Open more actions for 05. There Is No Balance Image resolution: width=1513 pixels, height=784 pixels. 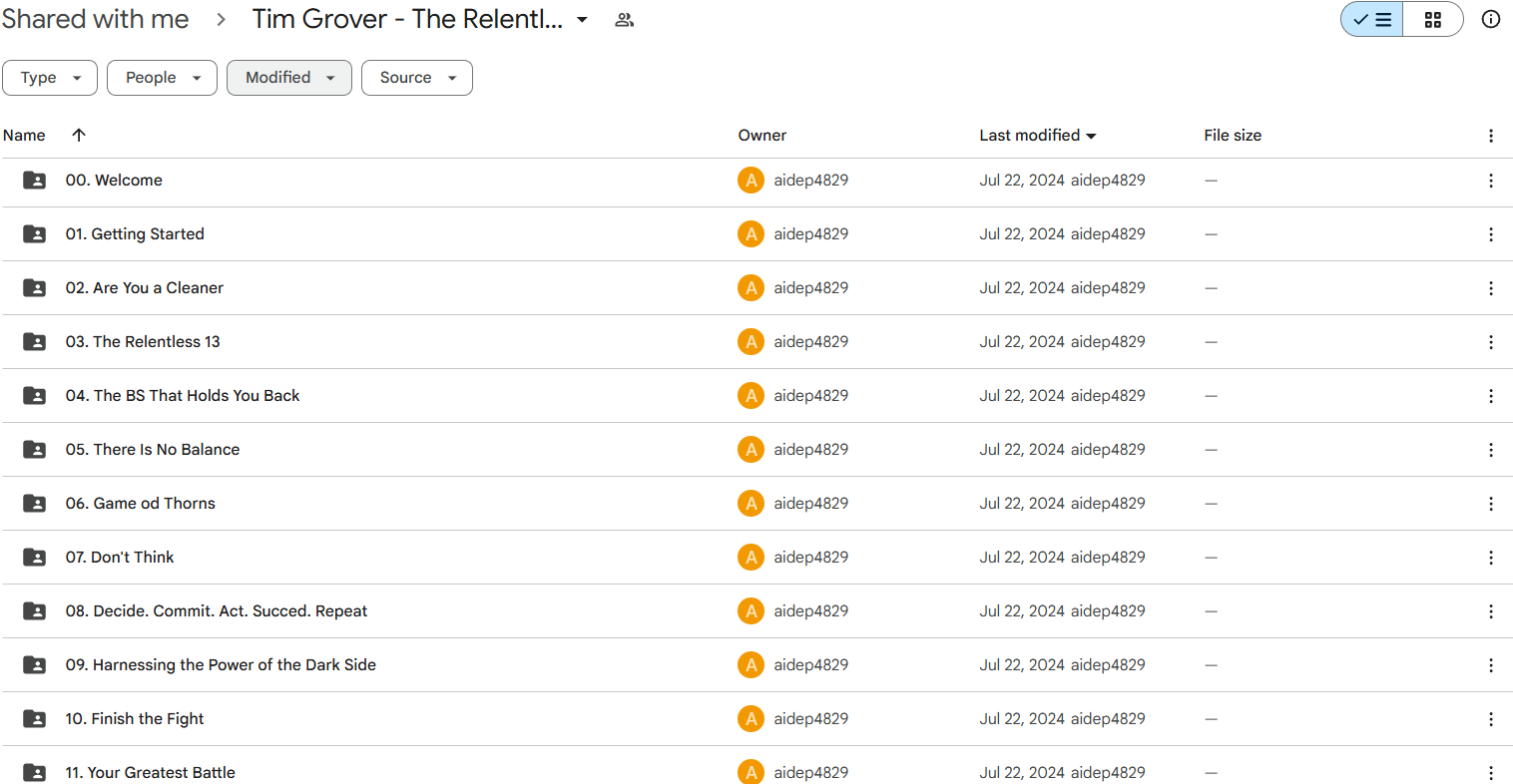point(1491,450)
